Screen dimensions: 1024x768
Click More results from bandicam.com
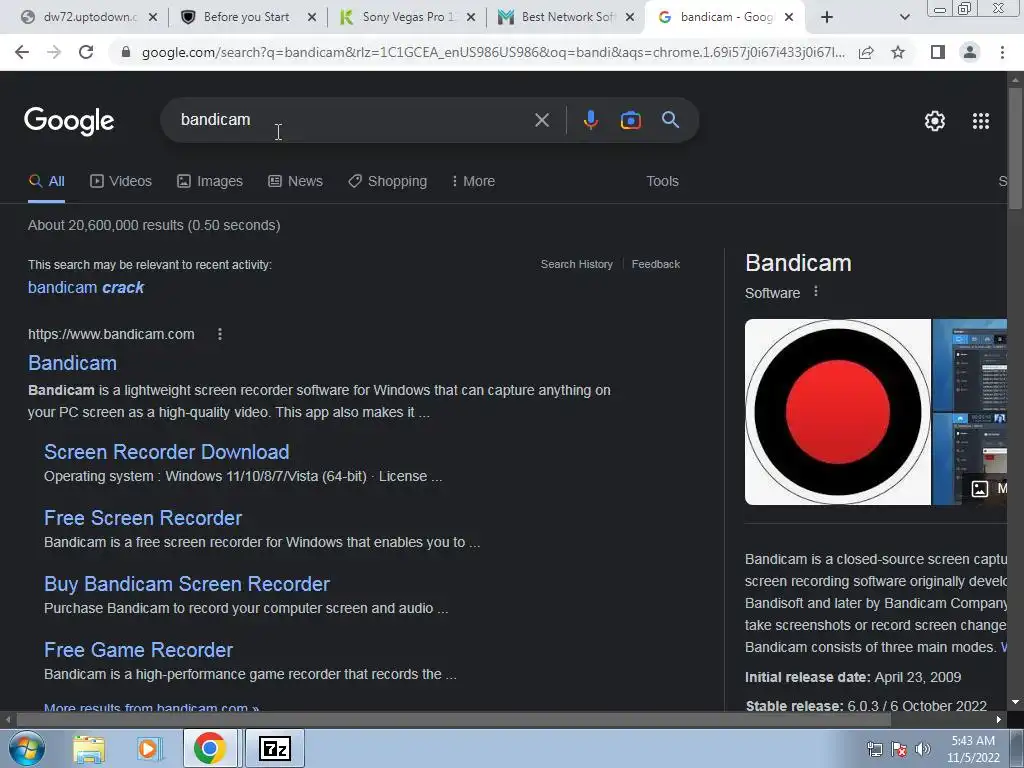coord(152,707)
